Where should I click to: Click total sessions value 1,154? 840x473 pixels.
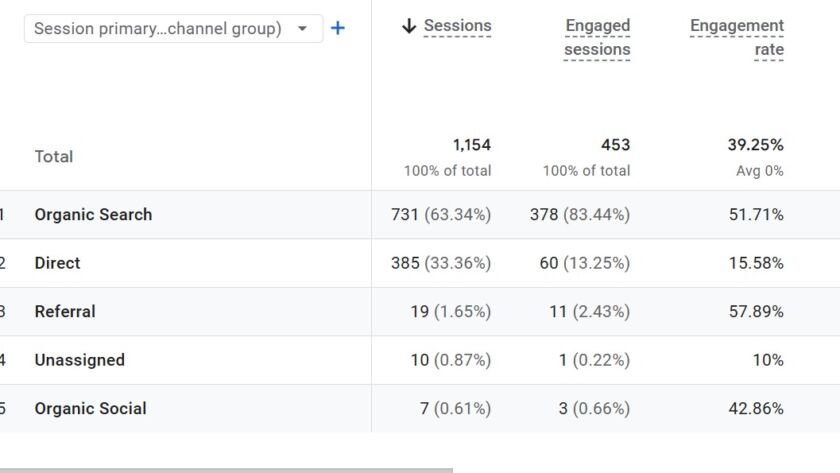coord(471,146)
